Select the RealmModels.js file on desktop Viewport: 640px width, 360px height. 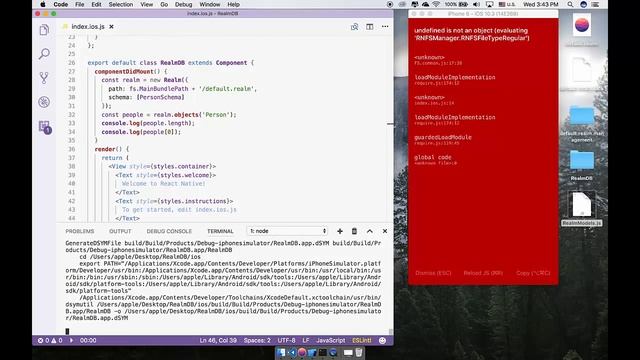point(582,209)
